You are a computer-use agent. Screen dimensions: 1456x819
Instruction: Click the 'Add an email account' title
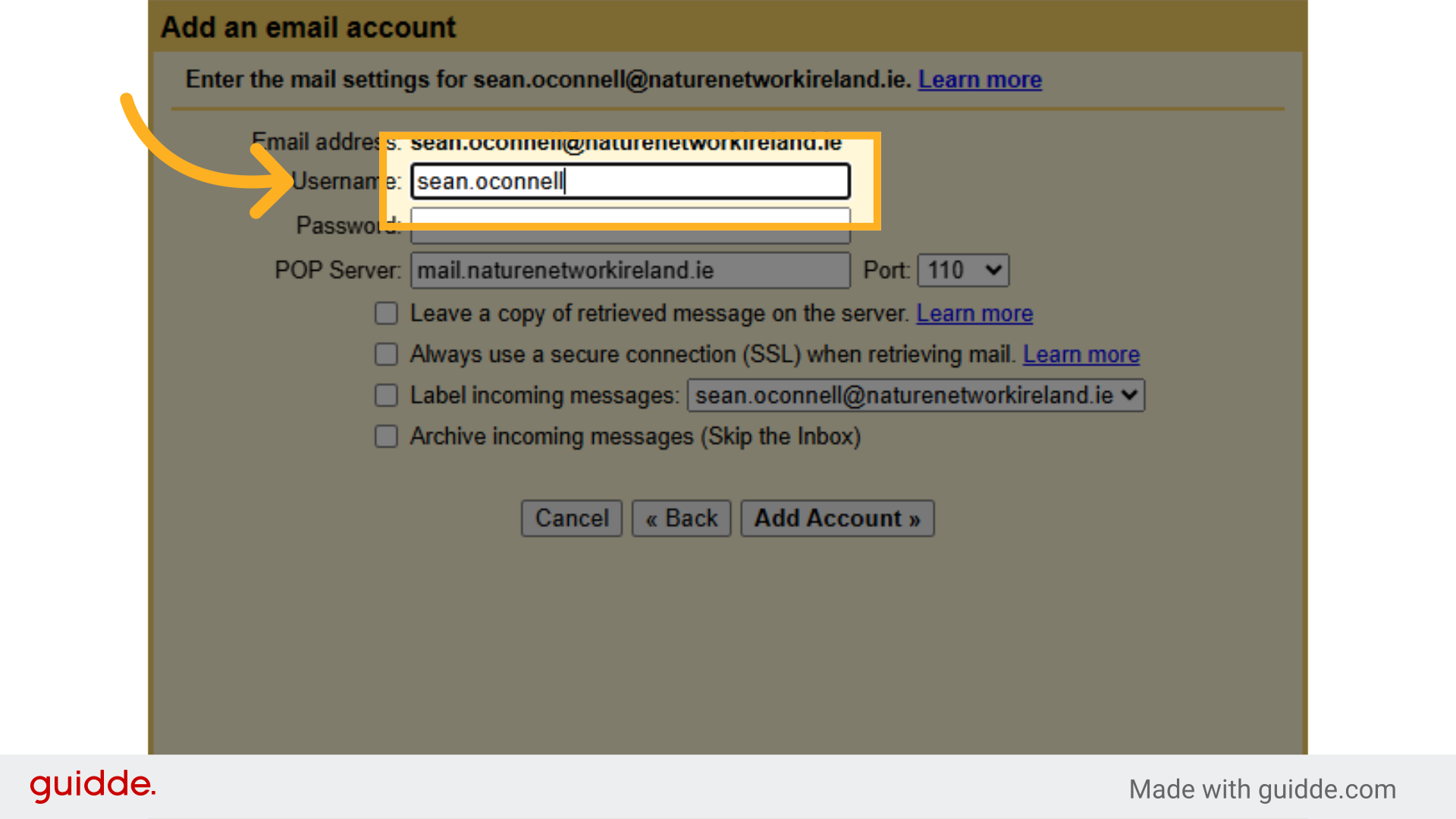click(x=308, y=27)
